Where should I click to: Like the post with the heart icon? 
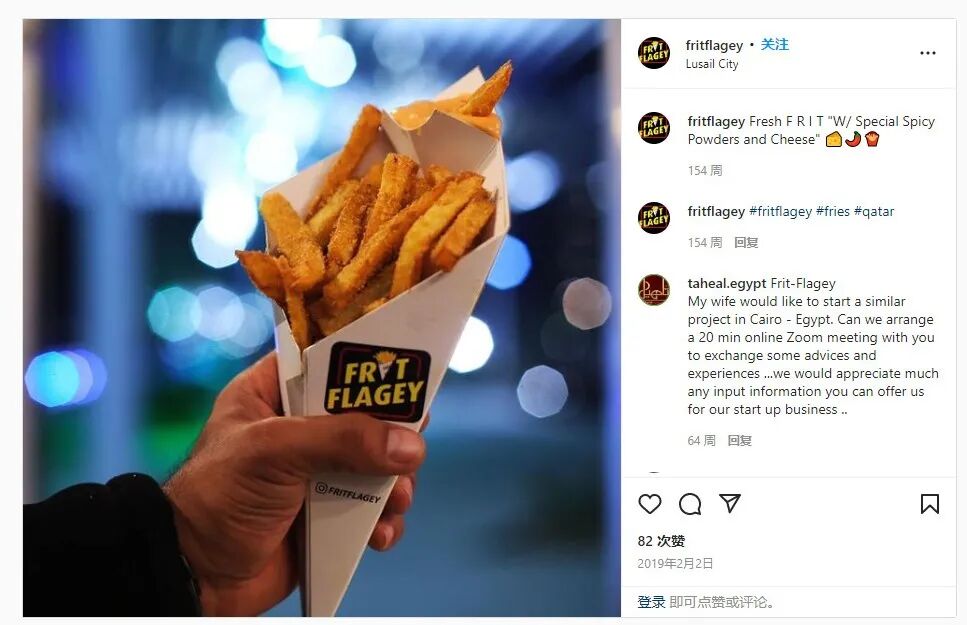pyautogui.click(x=649, y=503)
